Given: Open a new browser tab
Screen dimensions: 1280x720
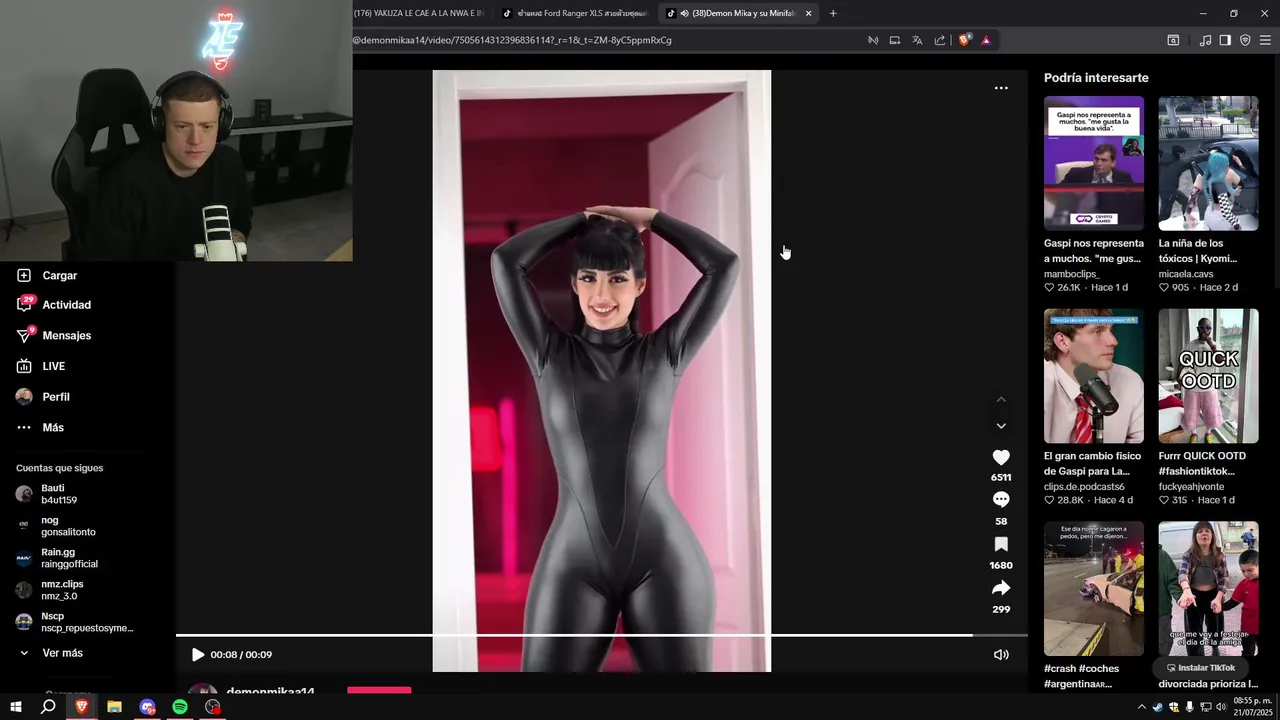Looking at the screenshot, I should (x=833, y=13).
